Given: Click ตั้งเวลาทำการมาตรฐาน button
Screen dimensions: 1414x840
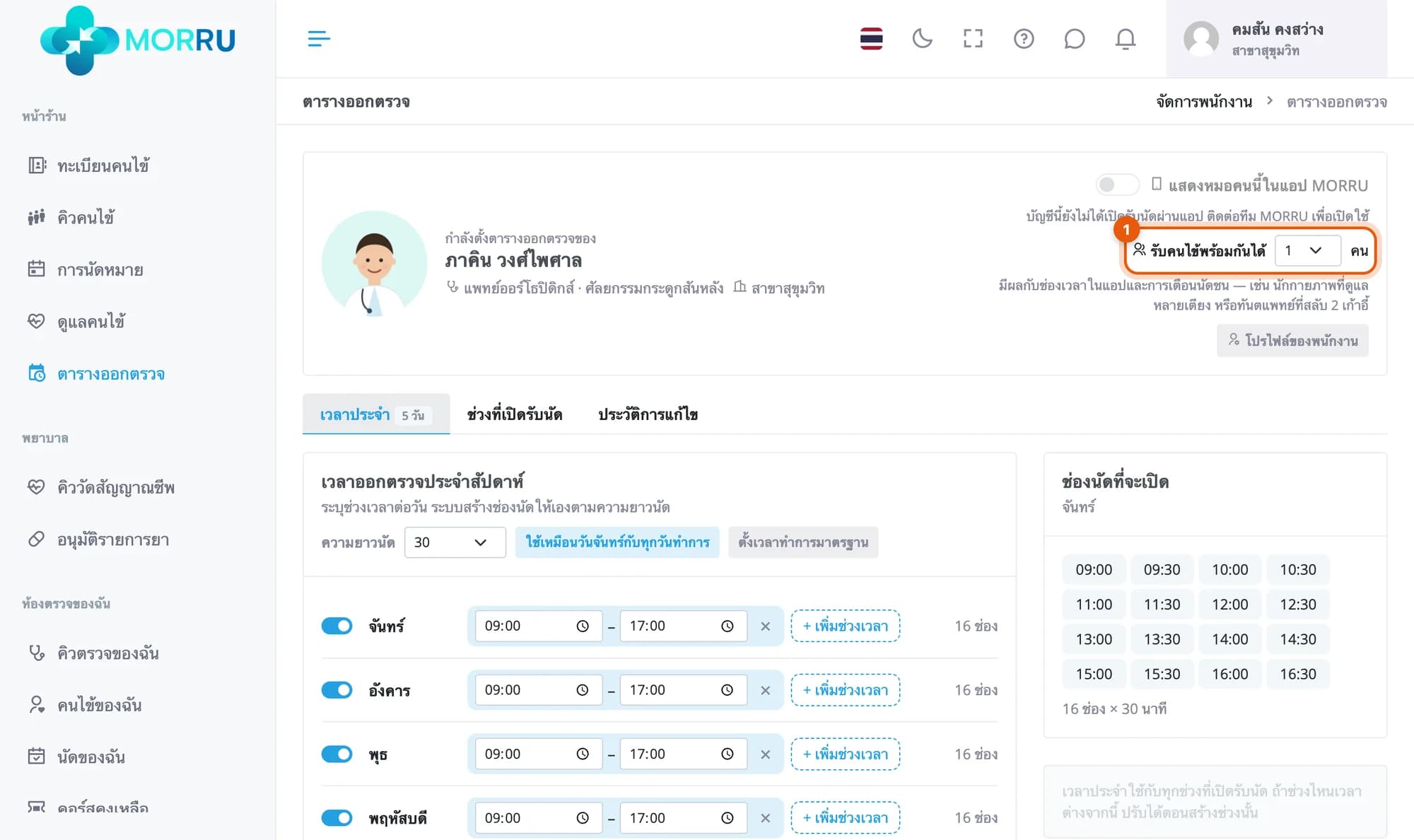Looking at the screenshot, I should click(803, 542).
